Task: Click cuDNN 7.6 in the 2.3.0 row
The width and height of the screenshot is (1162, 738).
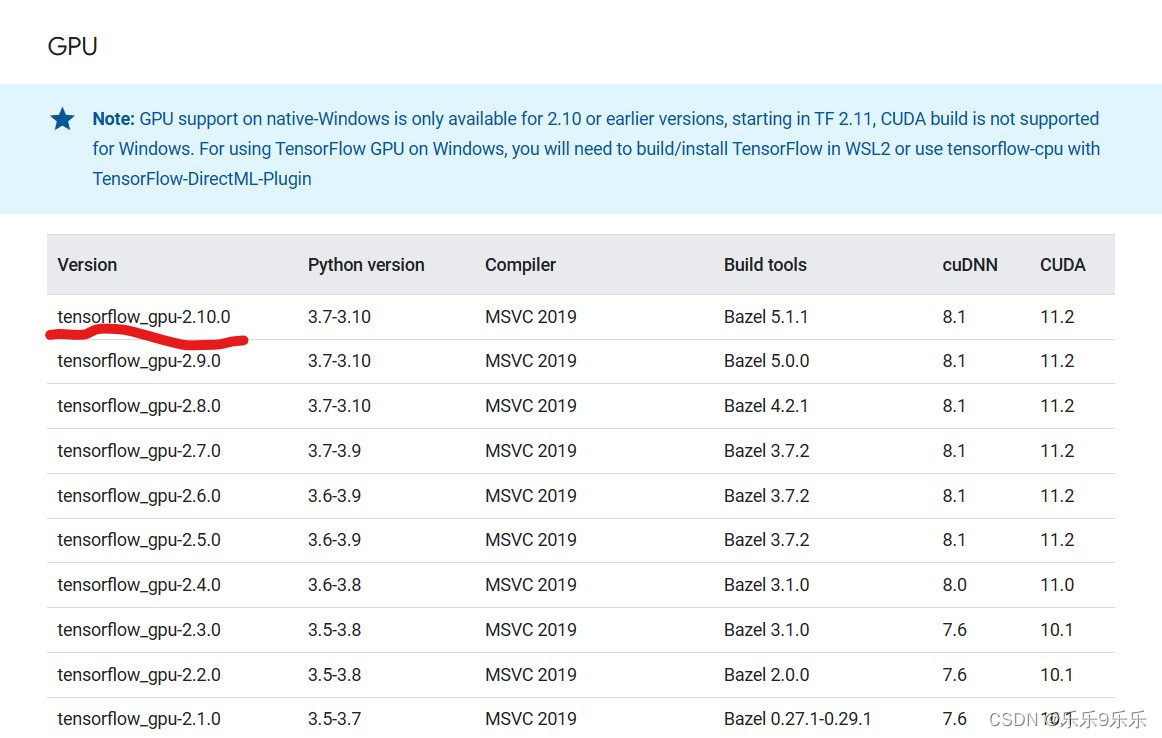Action: (x=954, y=630)
